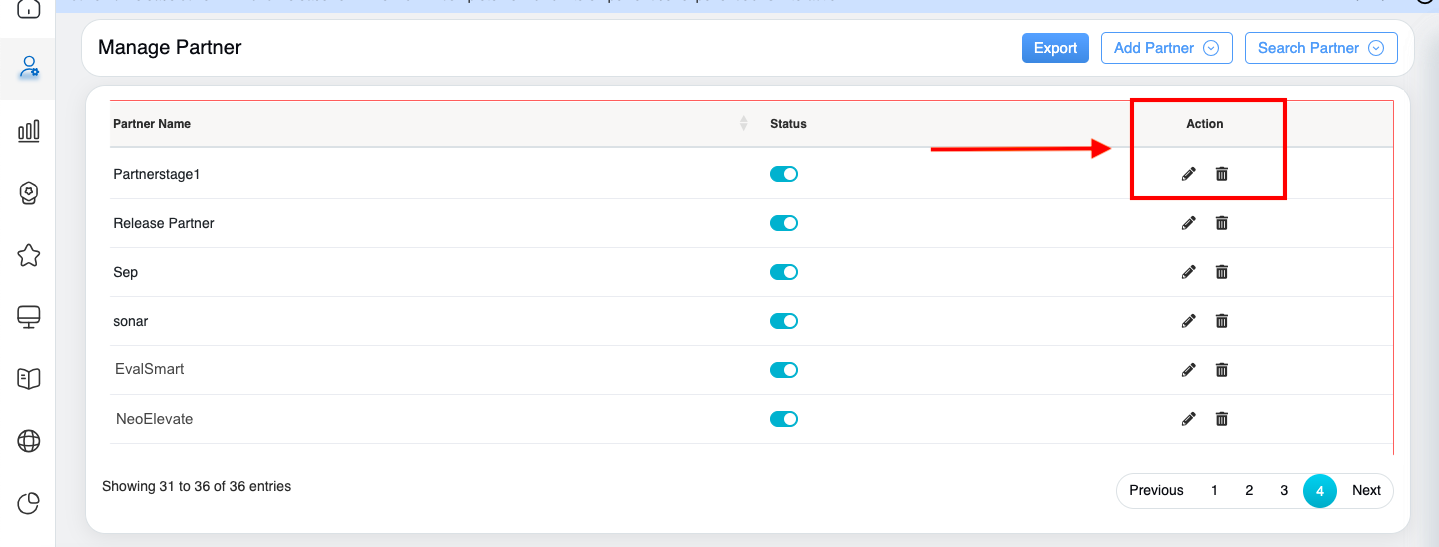Click the edit pencil for Partnerstage1
The height and width of the screenshot is (547, 1439).
click(1188, 174)
